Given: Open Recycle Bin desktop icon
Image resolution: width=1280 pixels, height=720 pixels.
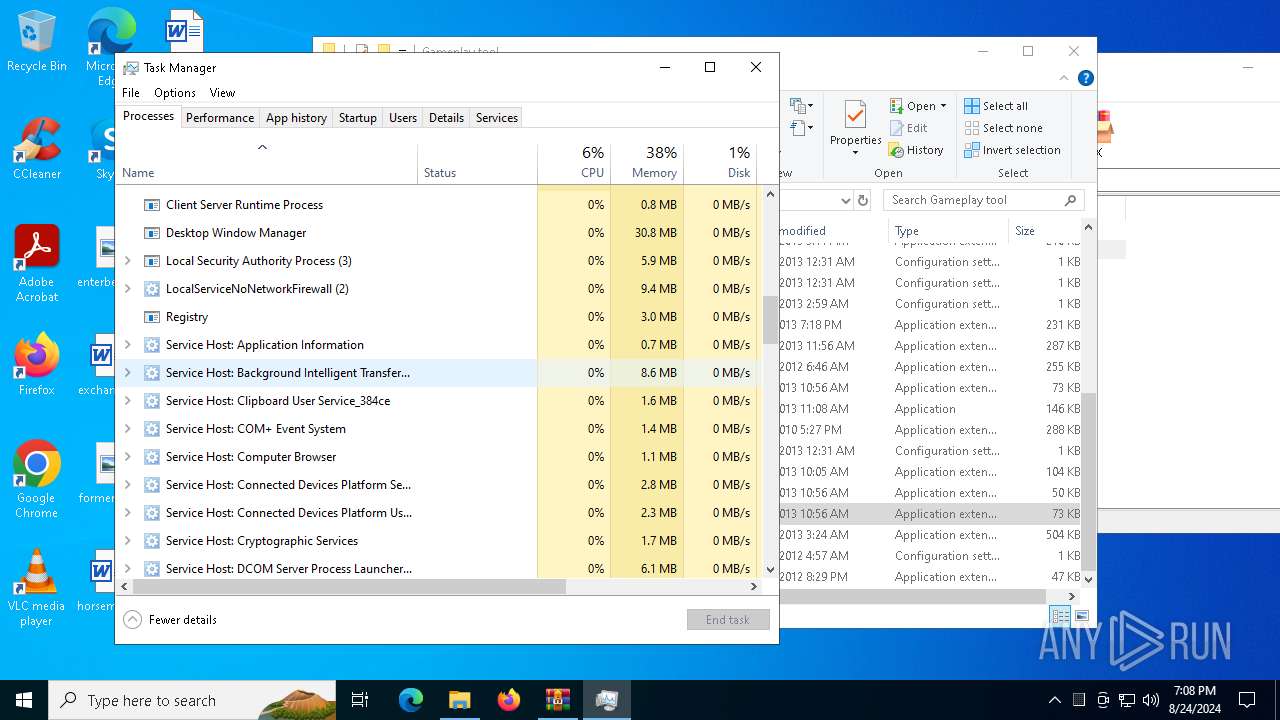Looking at the screenshot, I should click(x=37, y=41).
